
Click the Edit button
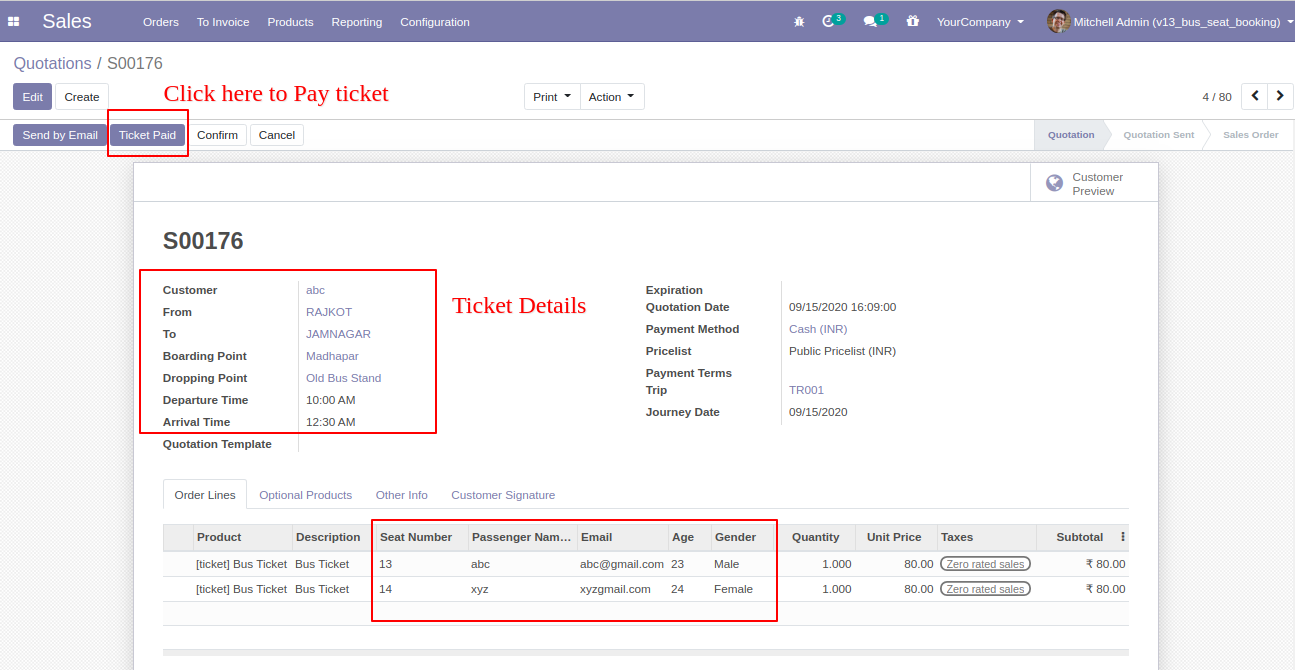33,97
